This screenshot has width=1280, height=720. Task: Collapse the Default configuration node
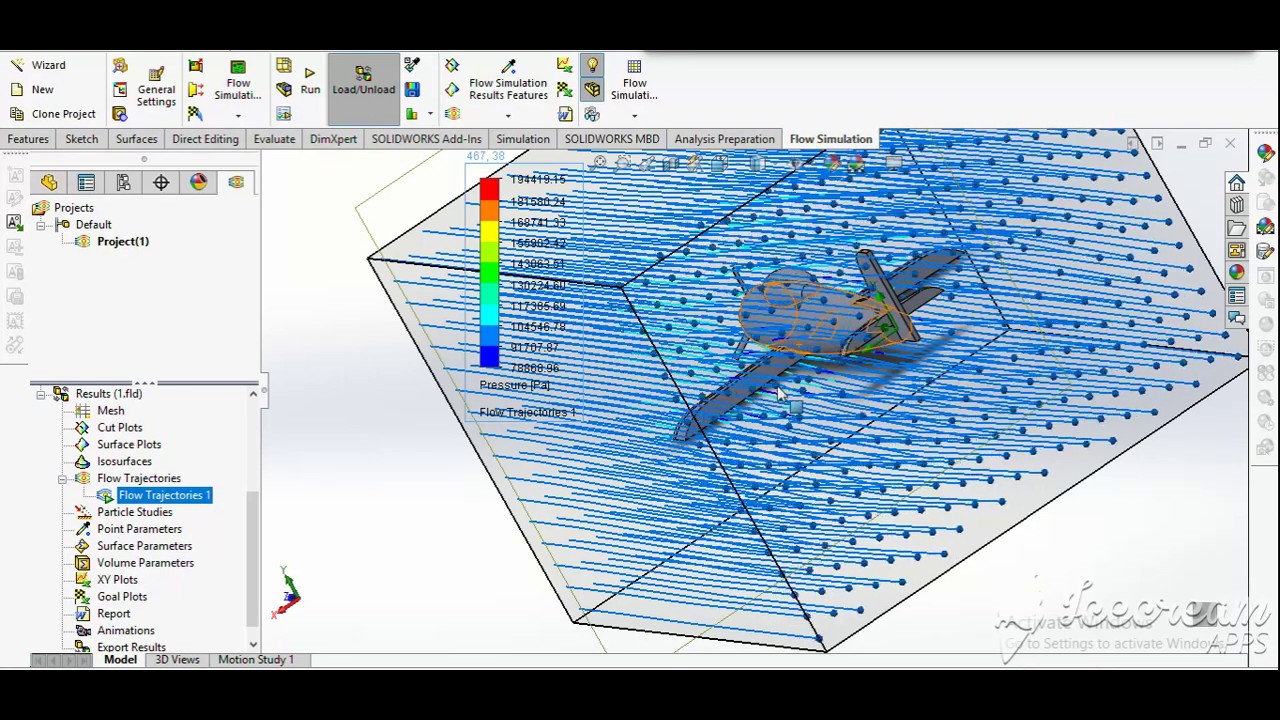(41, 225)
